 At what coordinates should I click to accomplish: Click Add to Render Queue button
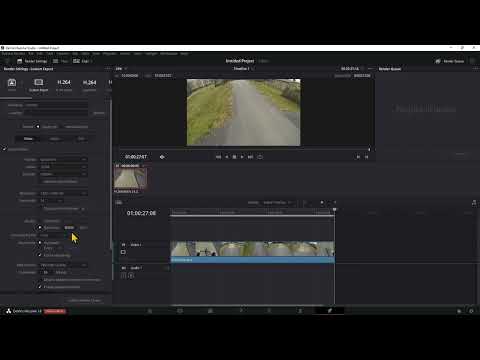point(85,300)
